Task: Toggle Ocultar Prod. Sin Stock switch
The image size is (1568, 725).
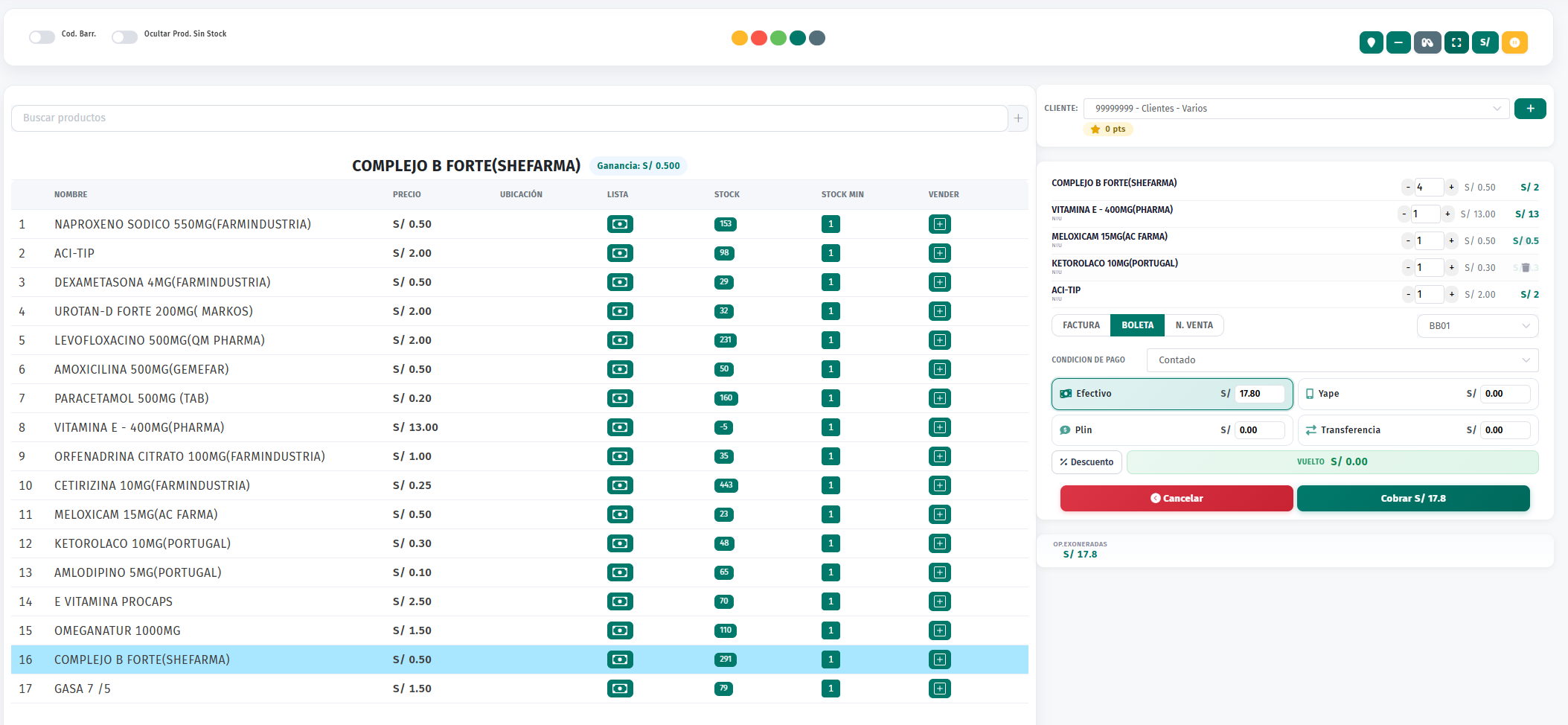Action: [x=124, y=36]
